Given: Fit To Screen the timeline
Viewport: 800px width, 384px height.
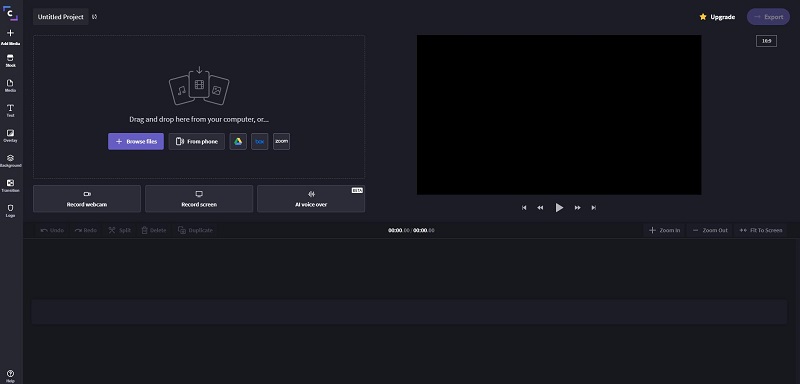Looking at the screenshot, I should click(x=761, y=231).
